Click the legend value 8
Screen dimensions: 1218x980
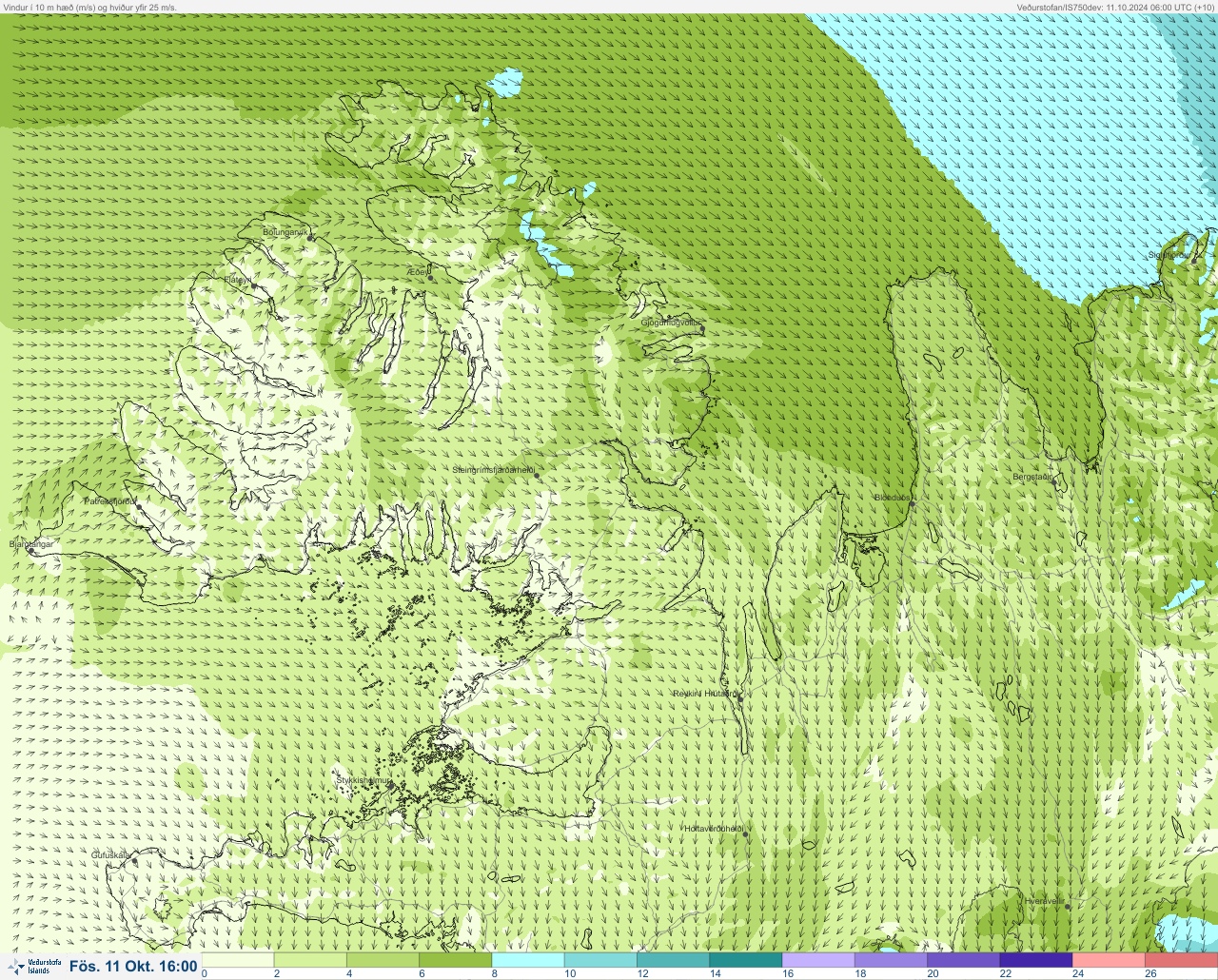coord(495,973)
